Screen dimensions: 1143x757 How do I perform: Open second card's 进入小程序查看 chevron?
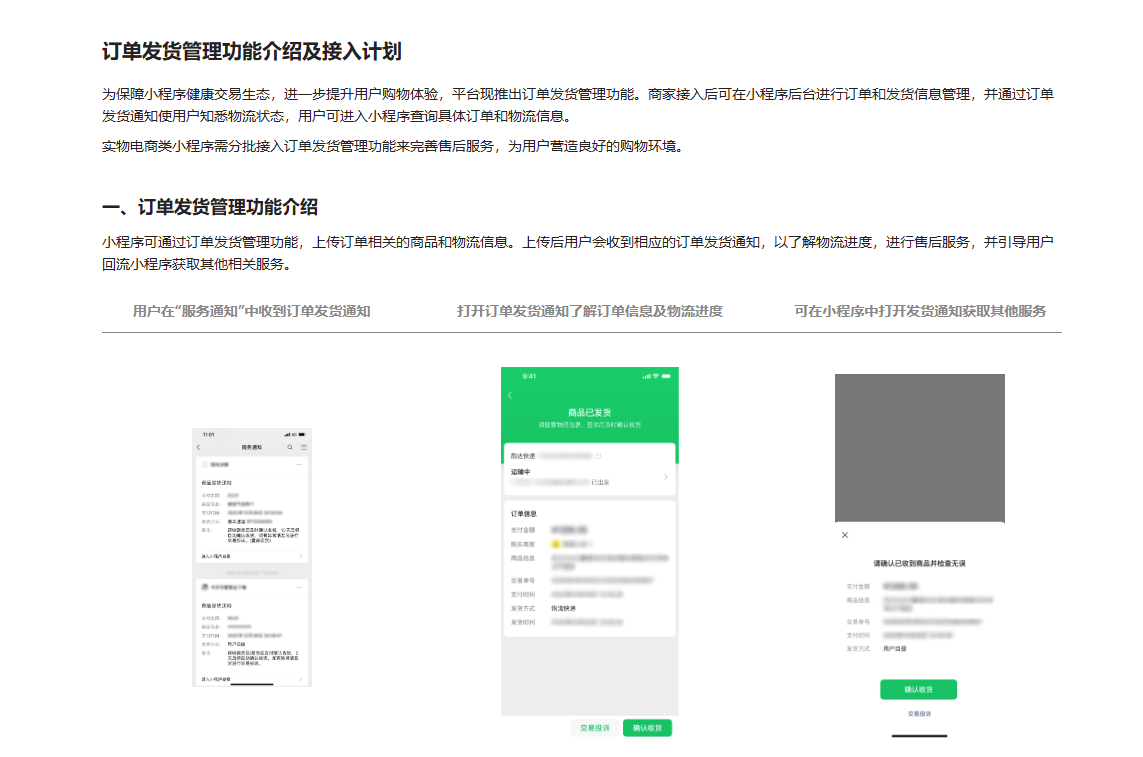pos(301,679)
